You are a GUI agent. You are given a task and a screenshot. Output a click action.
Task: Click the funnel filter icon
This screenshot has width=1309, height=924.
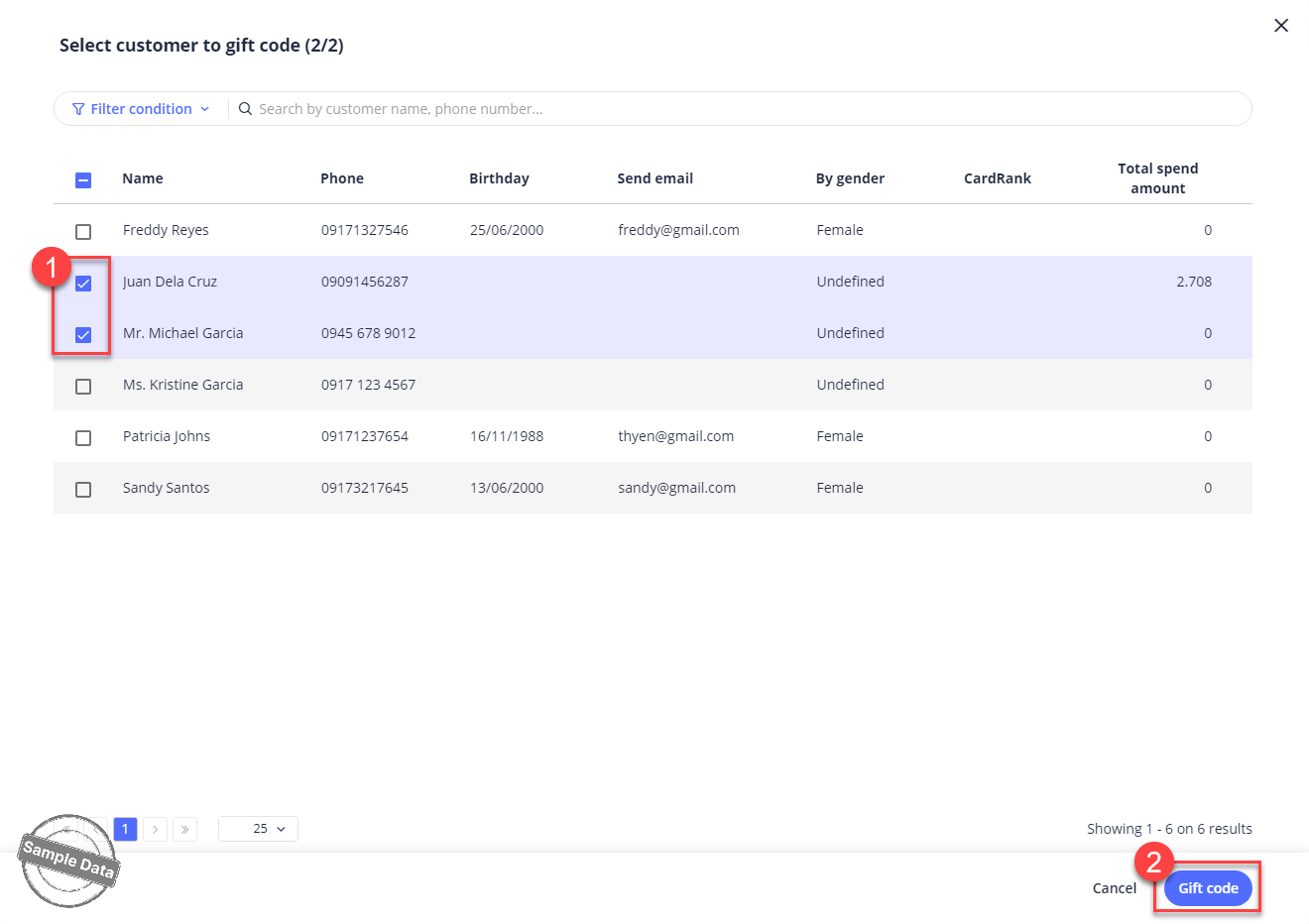[x=78, y=109]
